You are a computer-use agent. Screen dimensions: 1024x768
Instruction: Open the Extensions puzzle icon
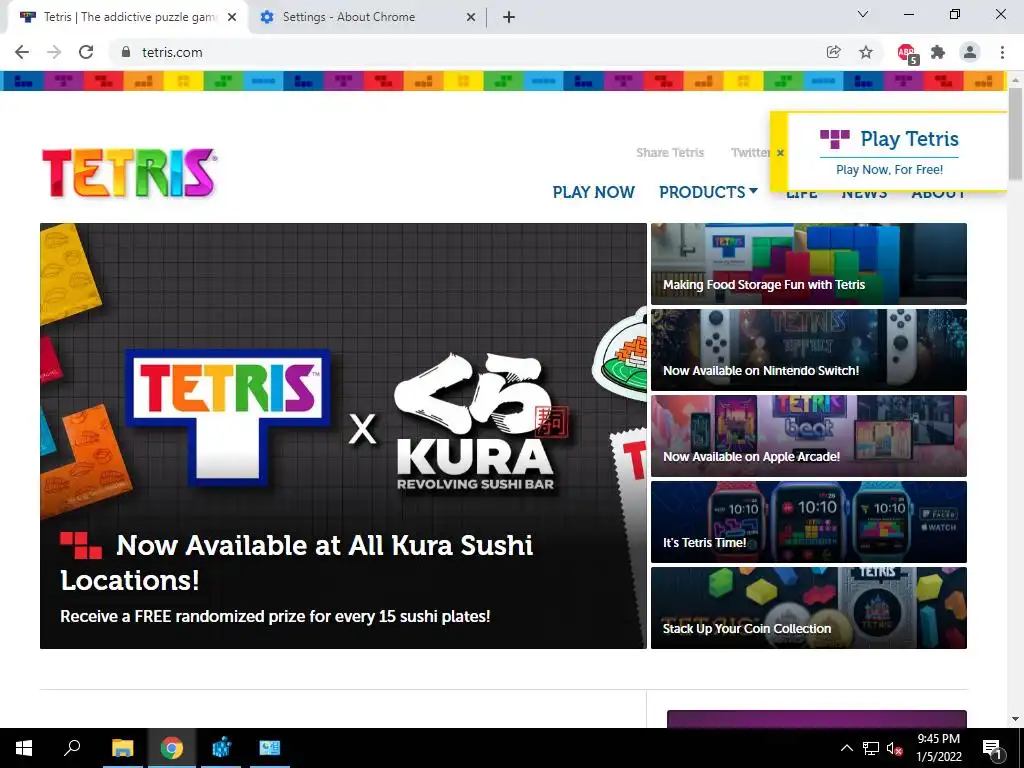coord(938,52)
